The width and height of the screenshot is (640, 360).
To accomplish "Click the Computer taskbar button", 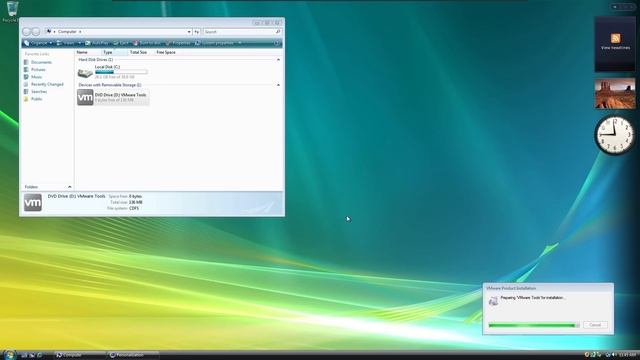I will 80,355.
